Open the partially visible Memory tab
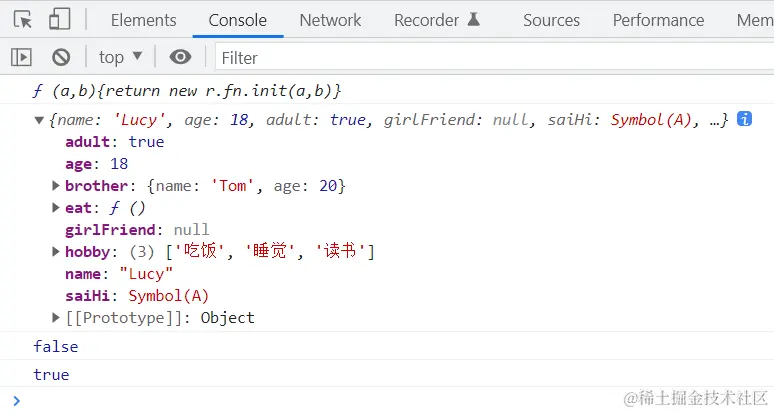The height and width of the screenshot is (413, 774). 755,20
